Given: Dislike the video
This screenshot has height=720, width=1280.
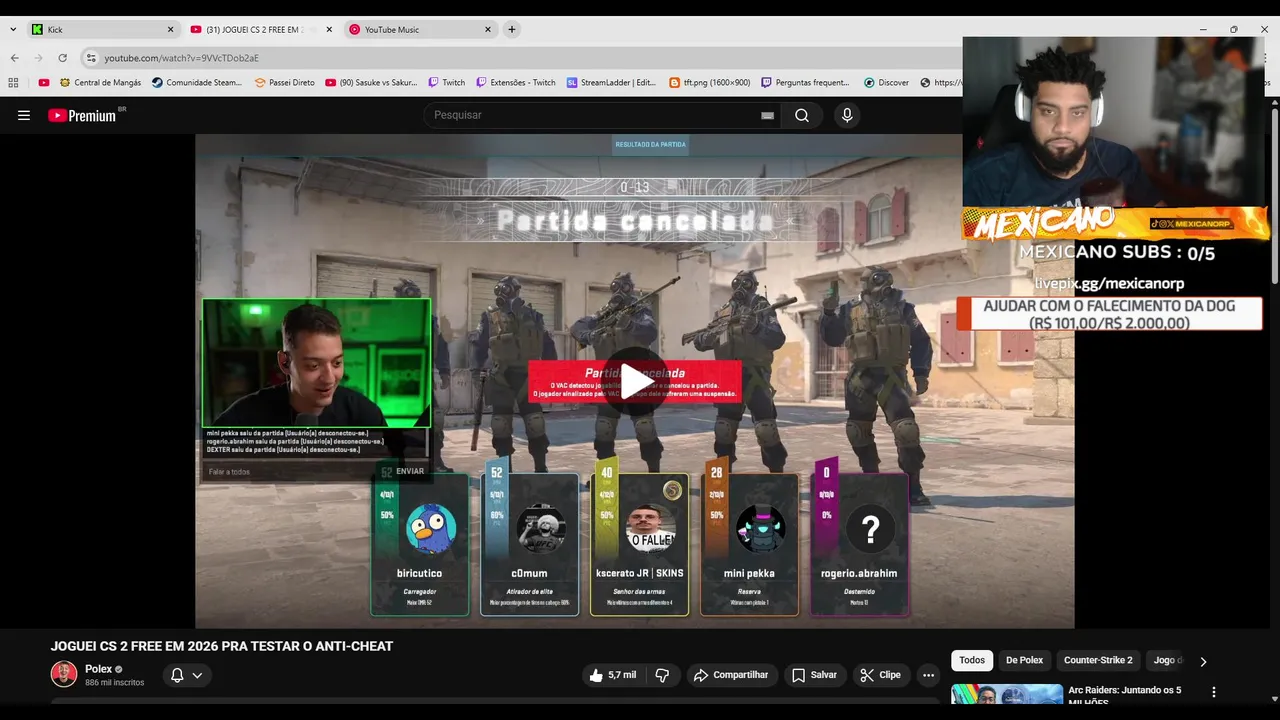Looking at the screenshot, I should coord(662,675).
